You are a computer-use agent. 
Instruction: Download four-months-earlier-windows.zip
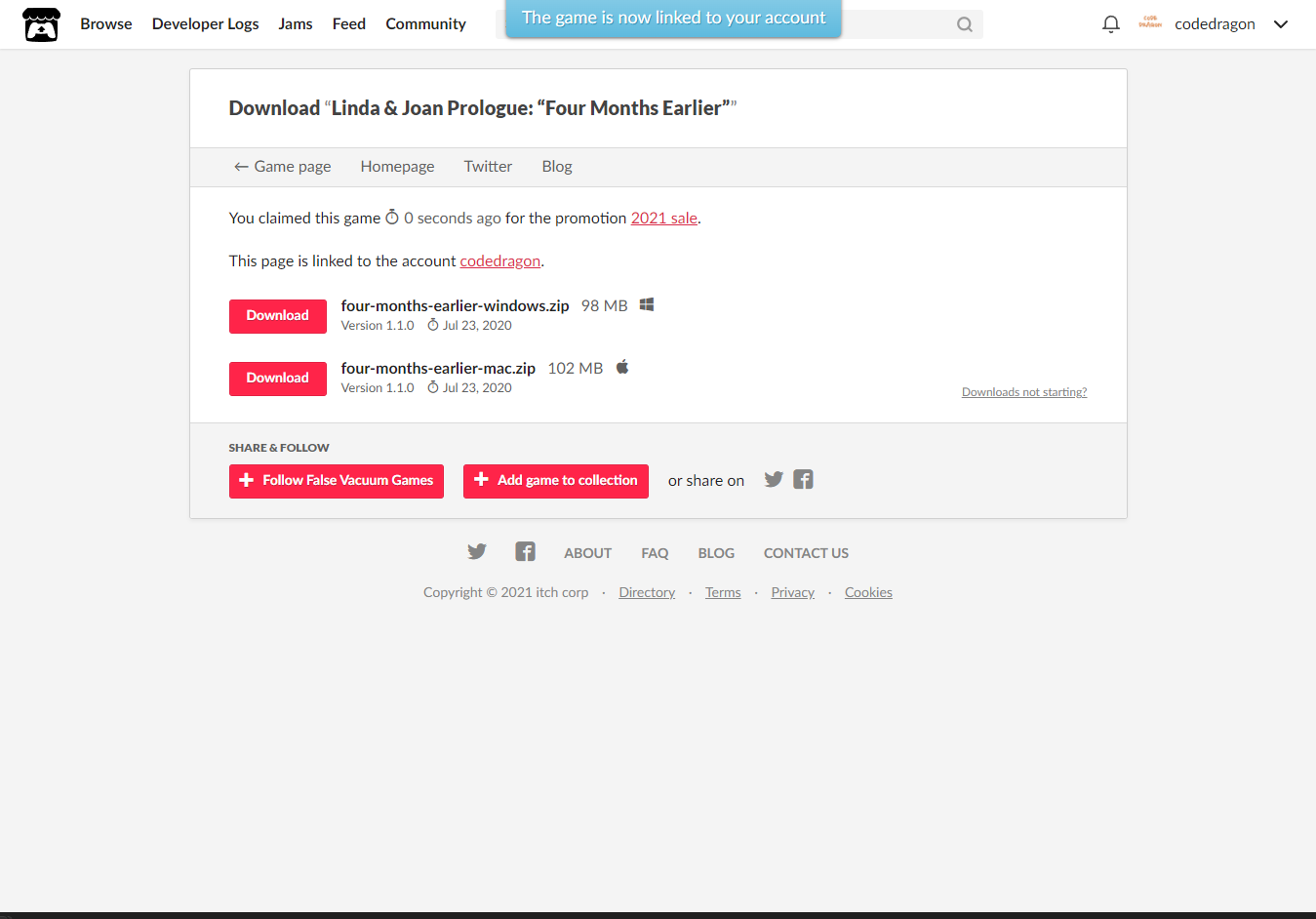[x=278, y=316]
